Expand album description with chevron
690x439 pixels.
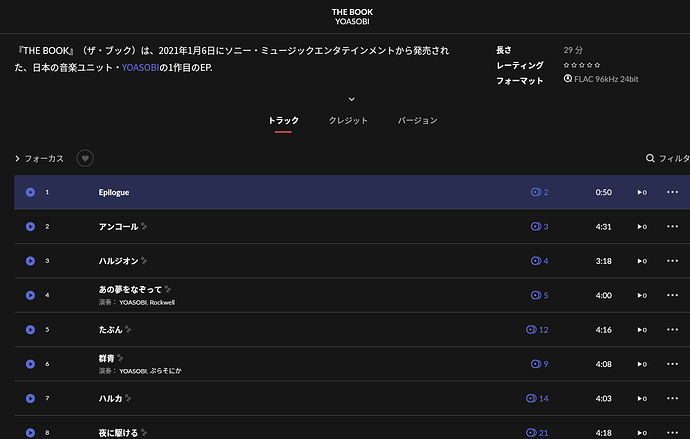[352, 99]
